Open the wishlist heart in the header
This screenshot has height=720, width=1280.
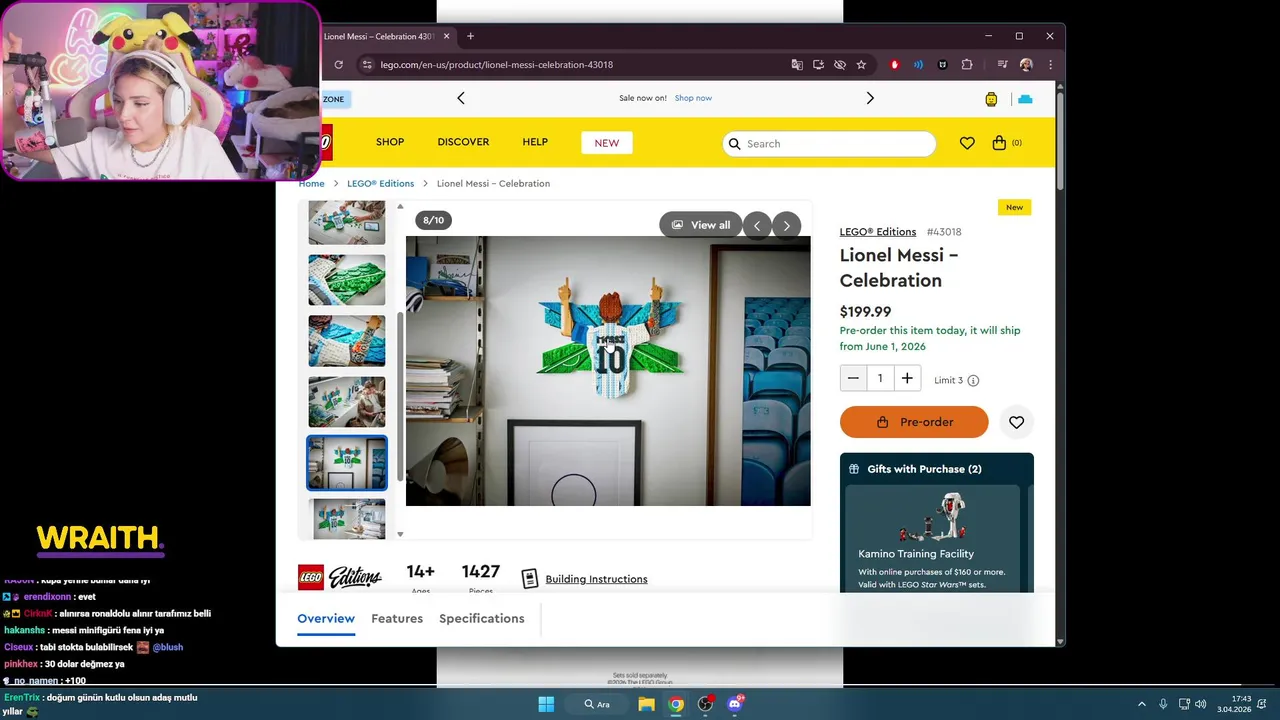click(967, 143)
